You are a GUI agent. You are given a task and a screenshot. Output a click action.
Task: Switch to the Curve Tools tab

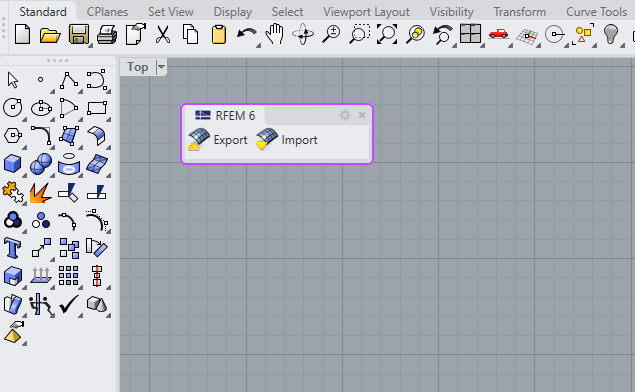point(597,12)
